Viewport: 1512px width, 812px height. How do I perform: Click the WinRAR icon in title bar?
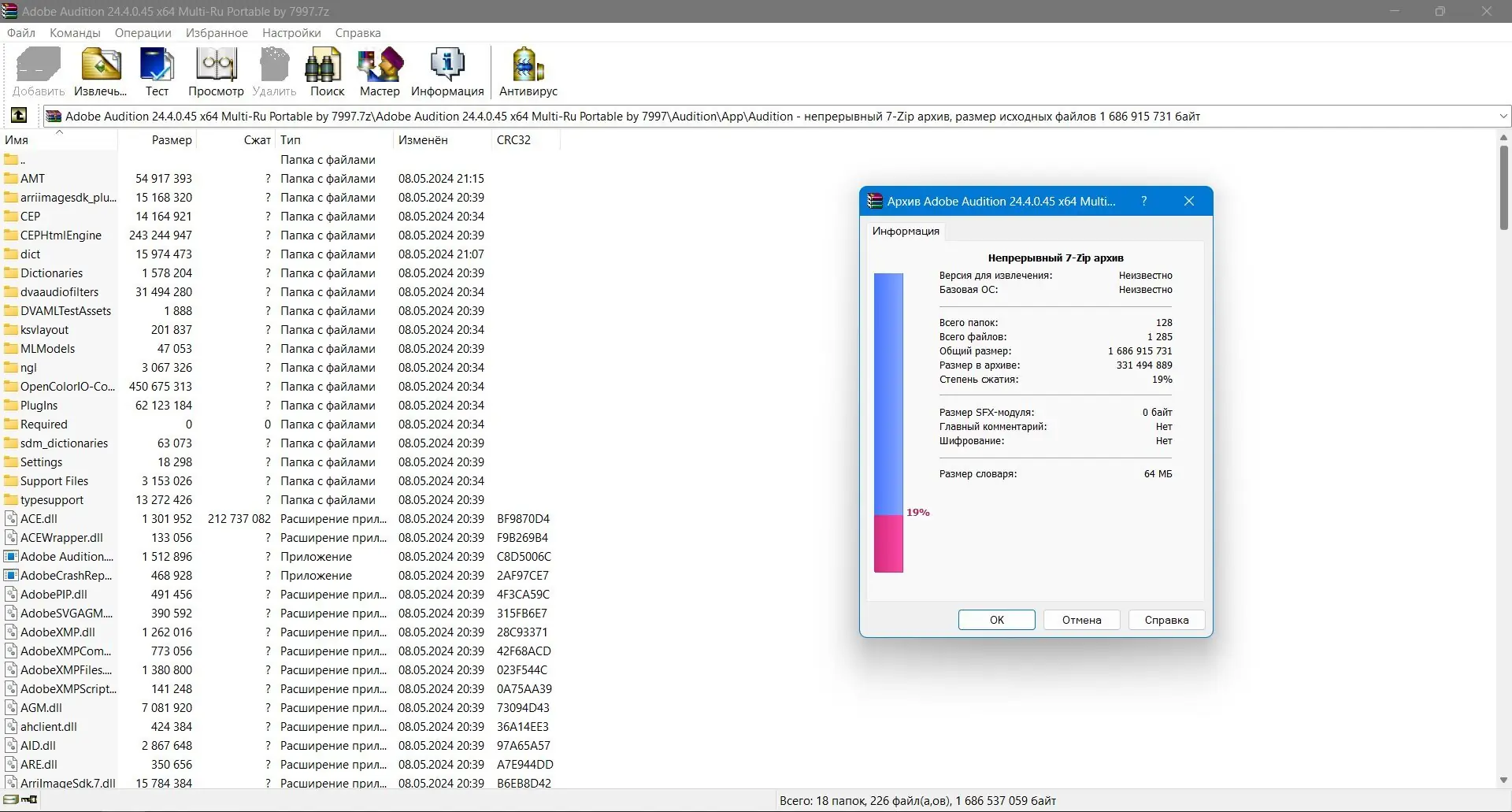click(x=10, y=11)
